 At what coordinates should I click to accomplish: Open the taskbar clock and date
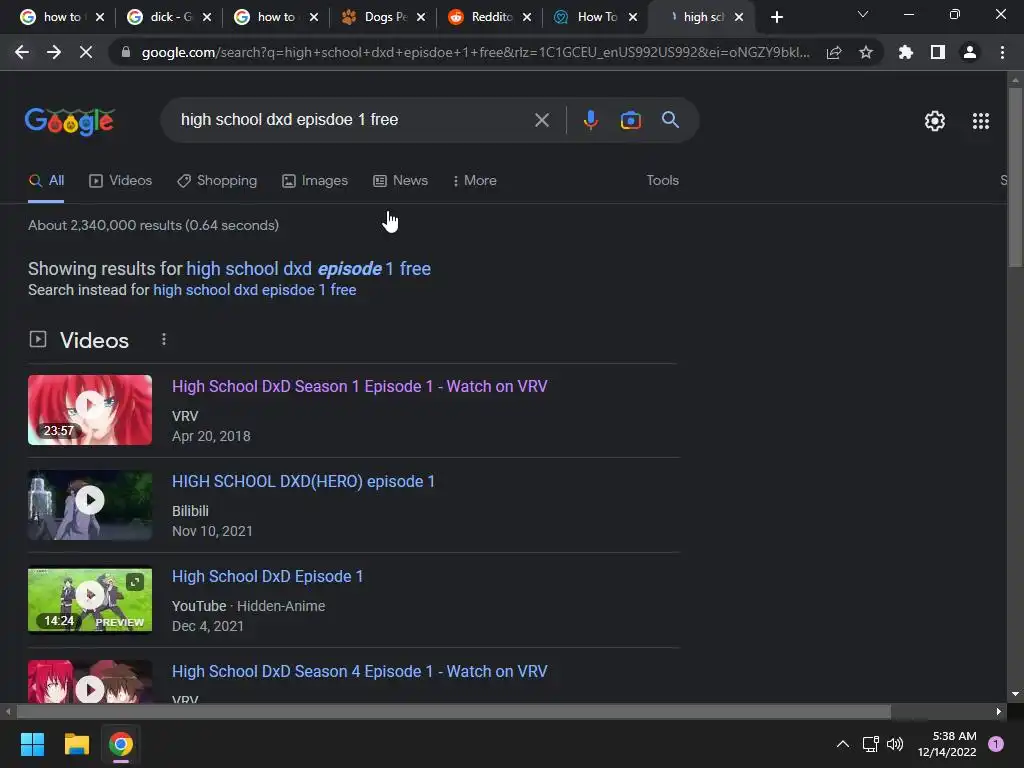click(x=946, y=744)
